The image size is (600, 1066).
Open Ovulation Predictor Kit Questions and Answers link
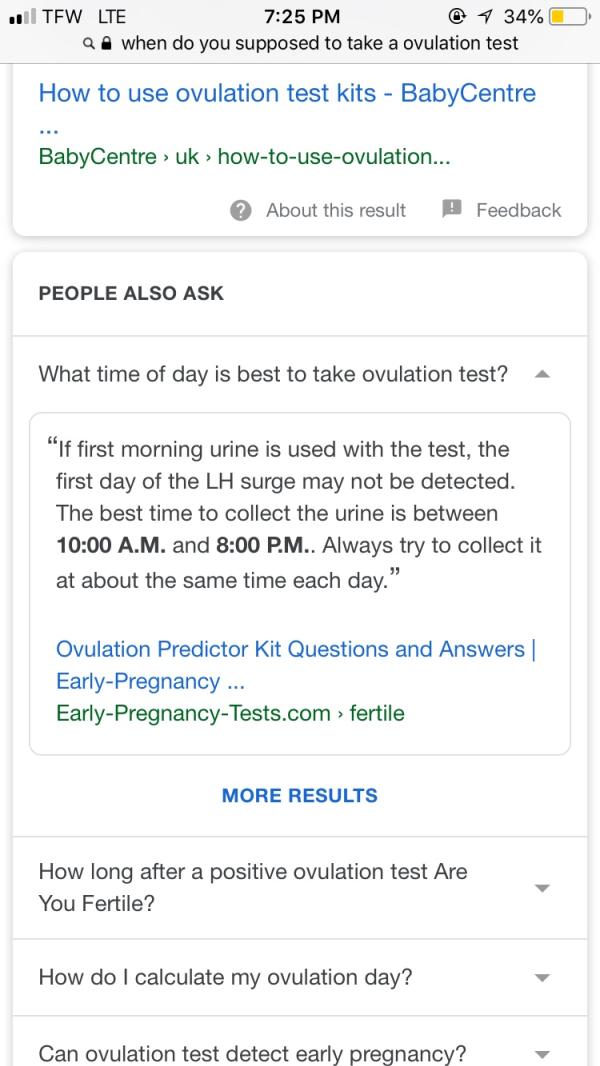point(296,665)
